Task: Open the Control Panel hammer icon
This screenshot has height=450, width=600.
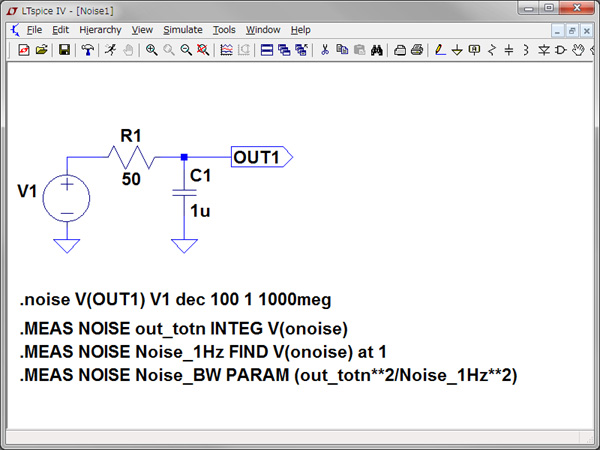Action: click(88, 50)
